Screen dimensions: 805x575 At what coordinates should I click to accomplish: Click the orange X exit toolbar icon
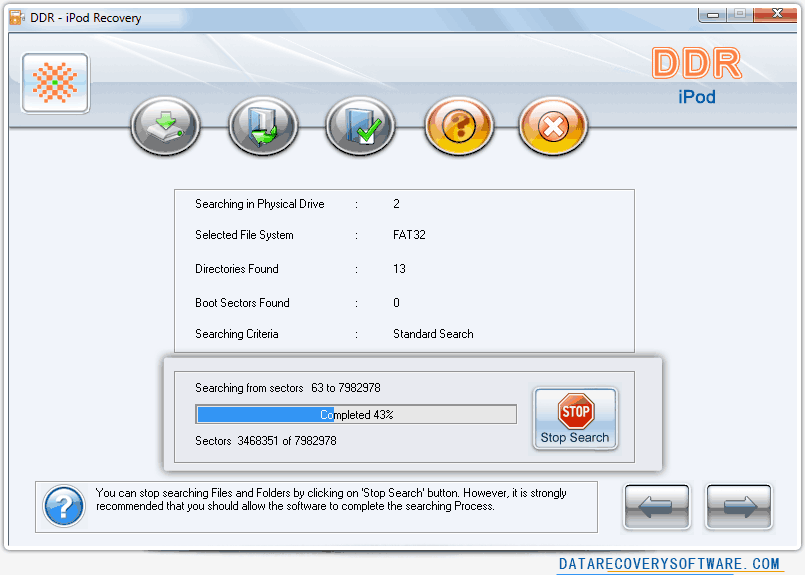pos(553,126)
